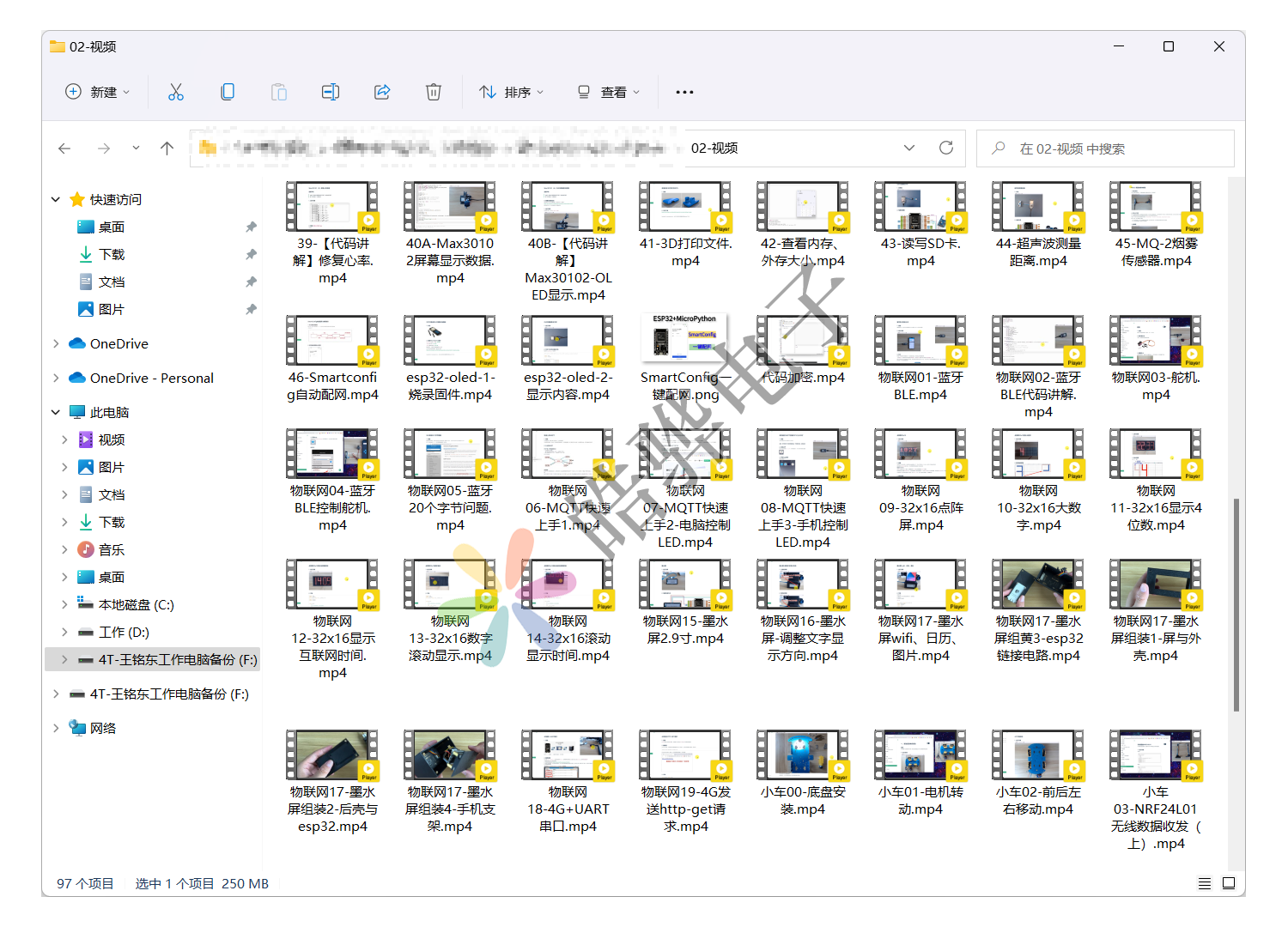The height and width of the screenshot is (927, 1288).
Task: Click the Refresh icon in address bar
Action: pyautogui.click(x=946, y=148)
